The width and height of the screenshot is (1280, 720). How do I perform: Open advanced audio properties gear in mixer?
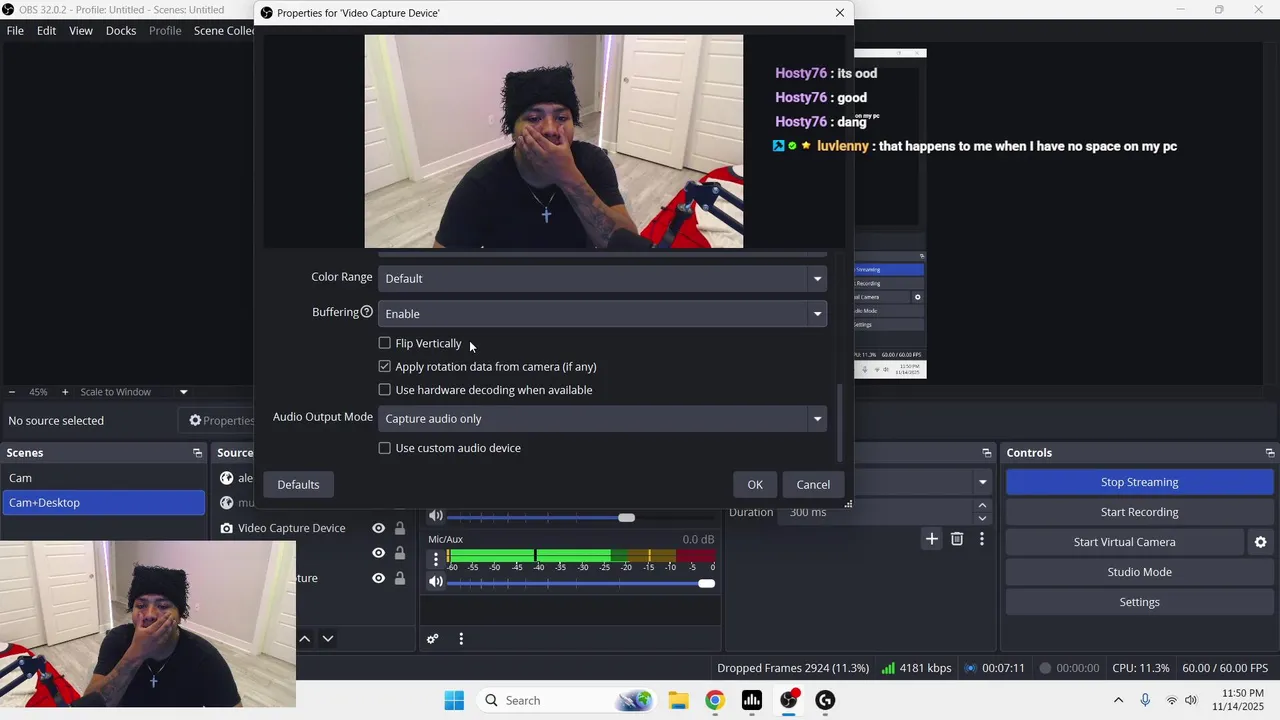[x=432, y=639]
